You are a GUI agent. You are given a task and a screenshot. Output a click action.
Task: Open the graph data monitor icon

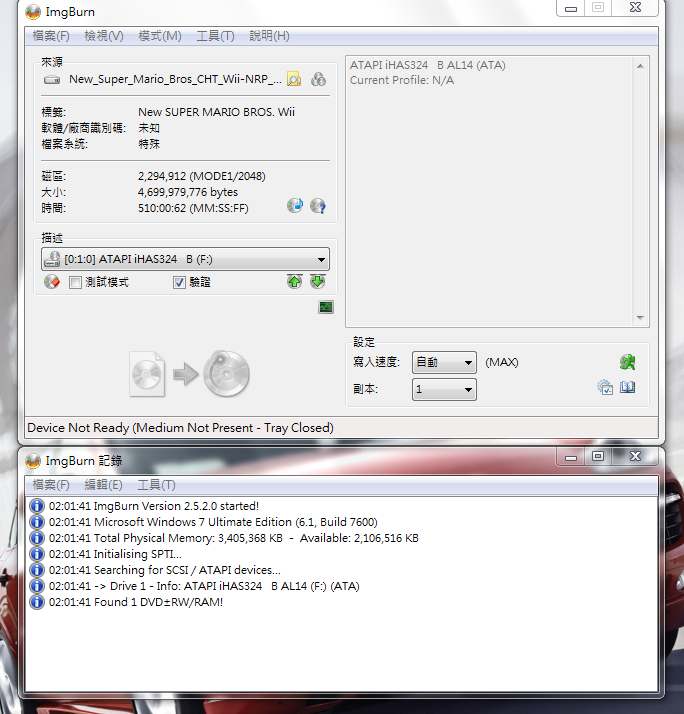click(x=326, y=307)
